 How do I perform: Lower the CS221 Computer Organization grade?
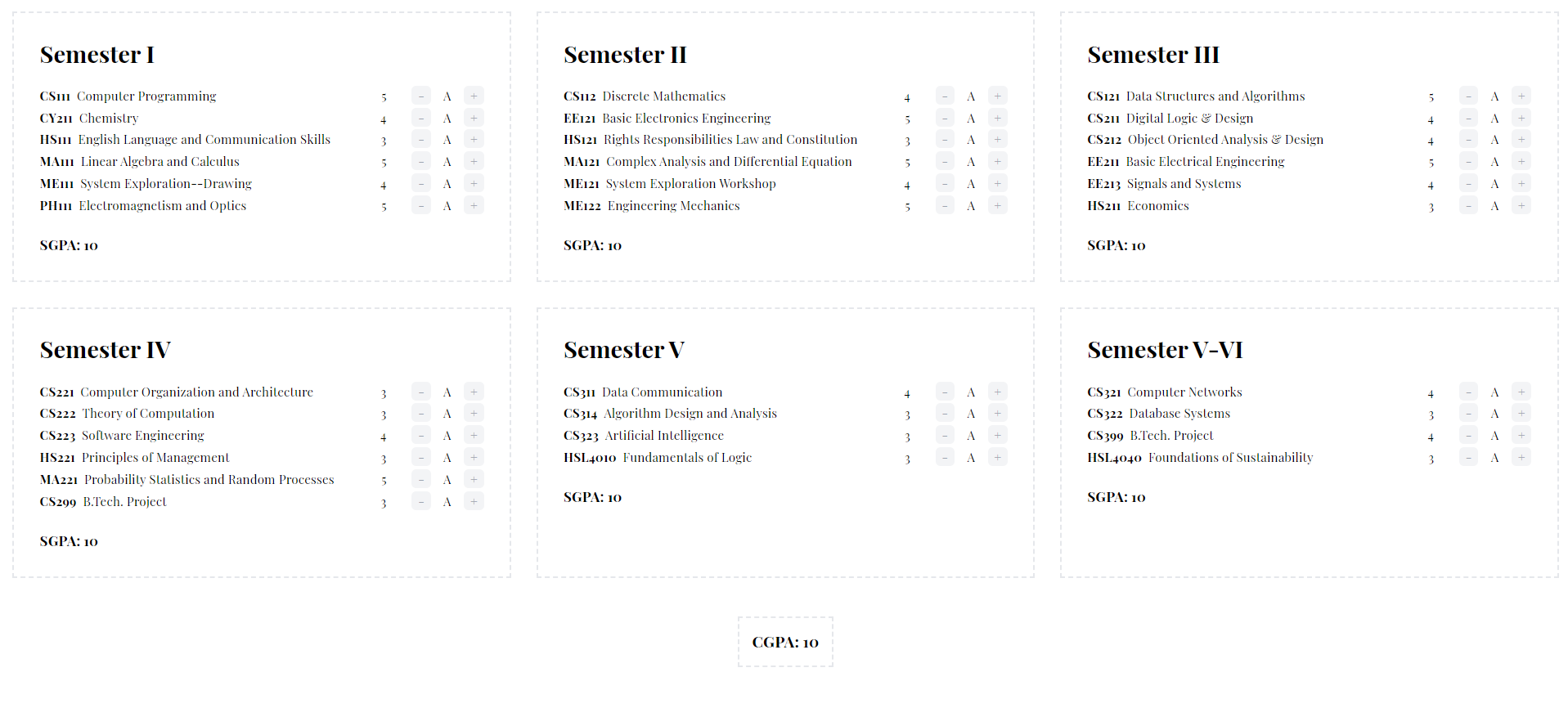[x=421, y=392]
